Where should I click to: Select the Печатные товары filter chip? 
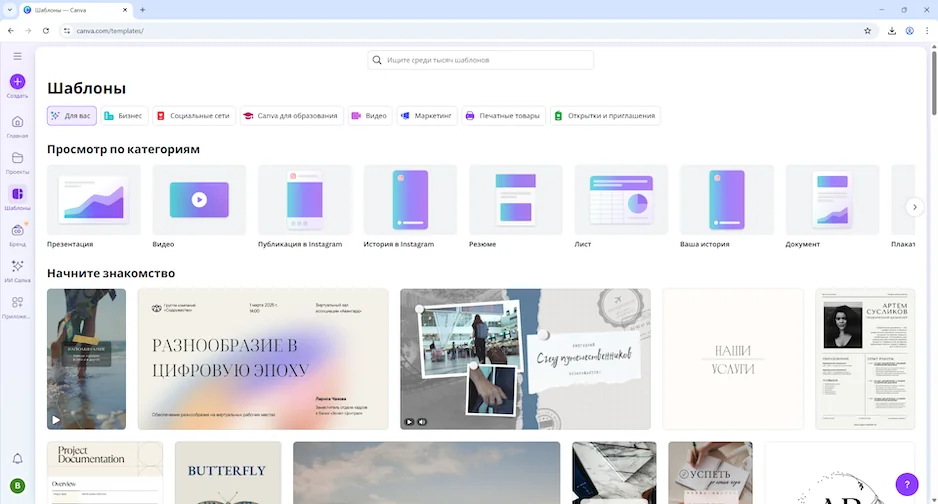click(x=503, y=115)
